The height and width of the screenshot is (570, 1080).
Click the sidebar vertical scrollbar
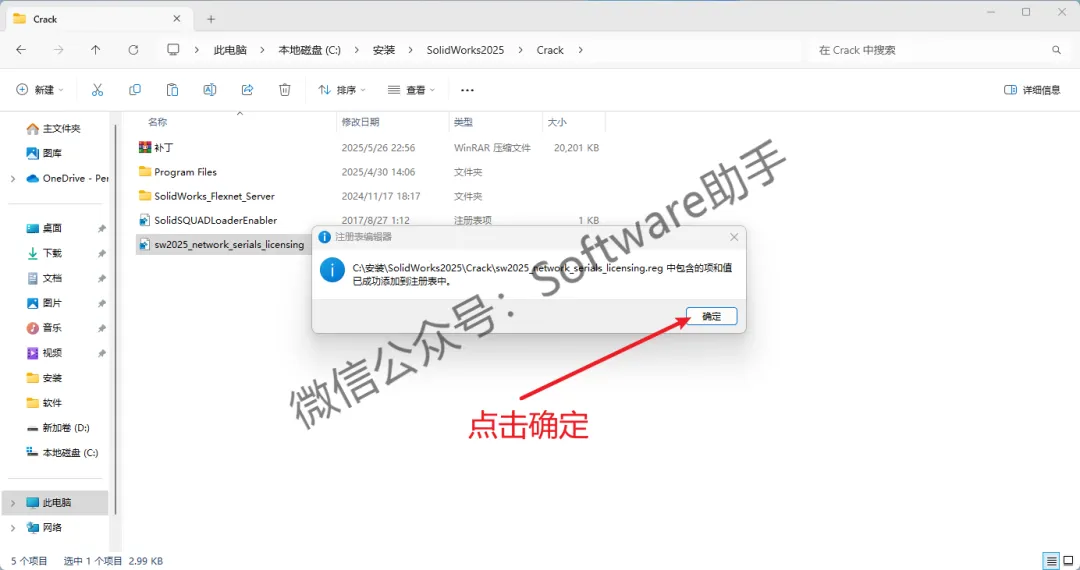tap(116, 320)
